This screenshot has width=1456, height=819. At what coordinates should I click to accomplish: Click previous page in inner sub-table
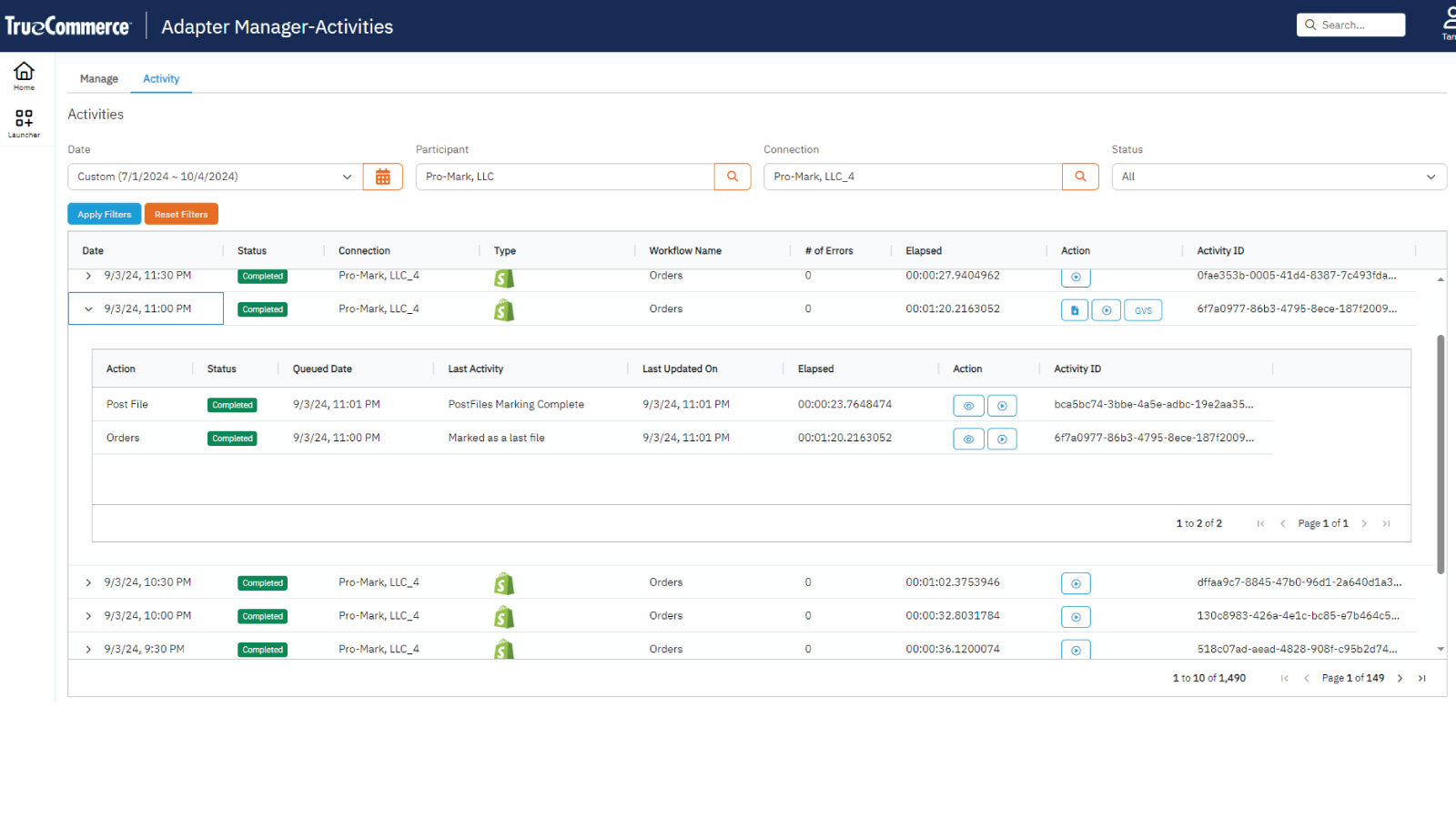1283,523
